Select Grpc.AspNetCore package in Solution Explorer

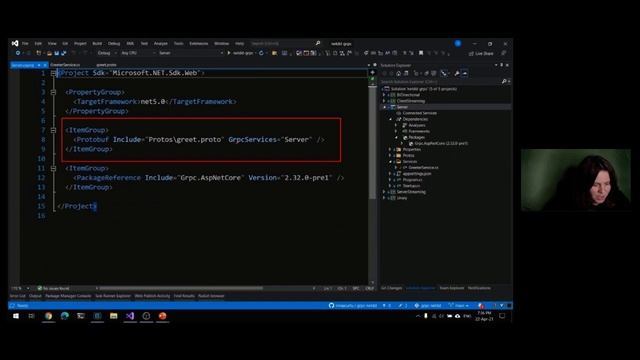[441, 144]
